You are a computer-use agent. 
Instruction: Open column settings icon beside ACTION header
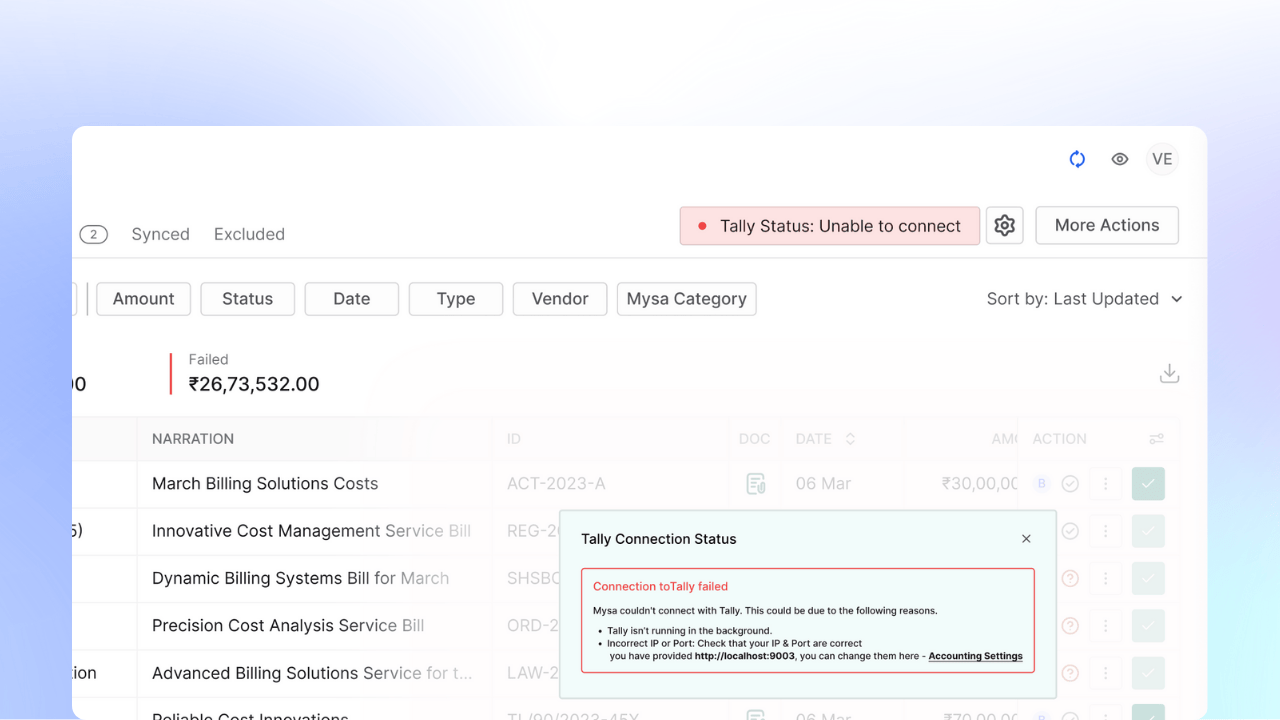[x=1156, y=439]
